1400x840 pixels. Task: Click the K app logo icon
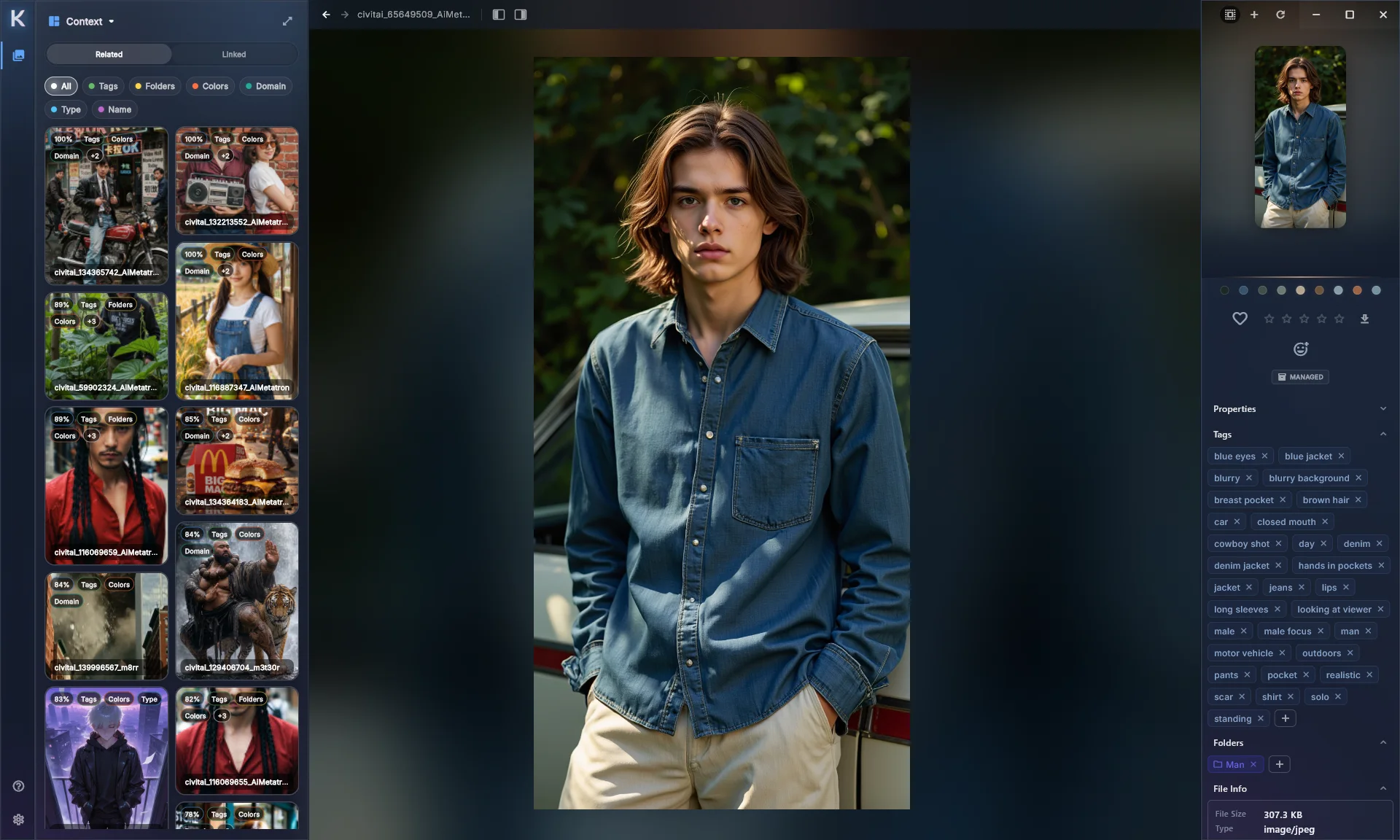(x=17, y=18)
